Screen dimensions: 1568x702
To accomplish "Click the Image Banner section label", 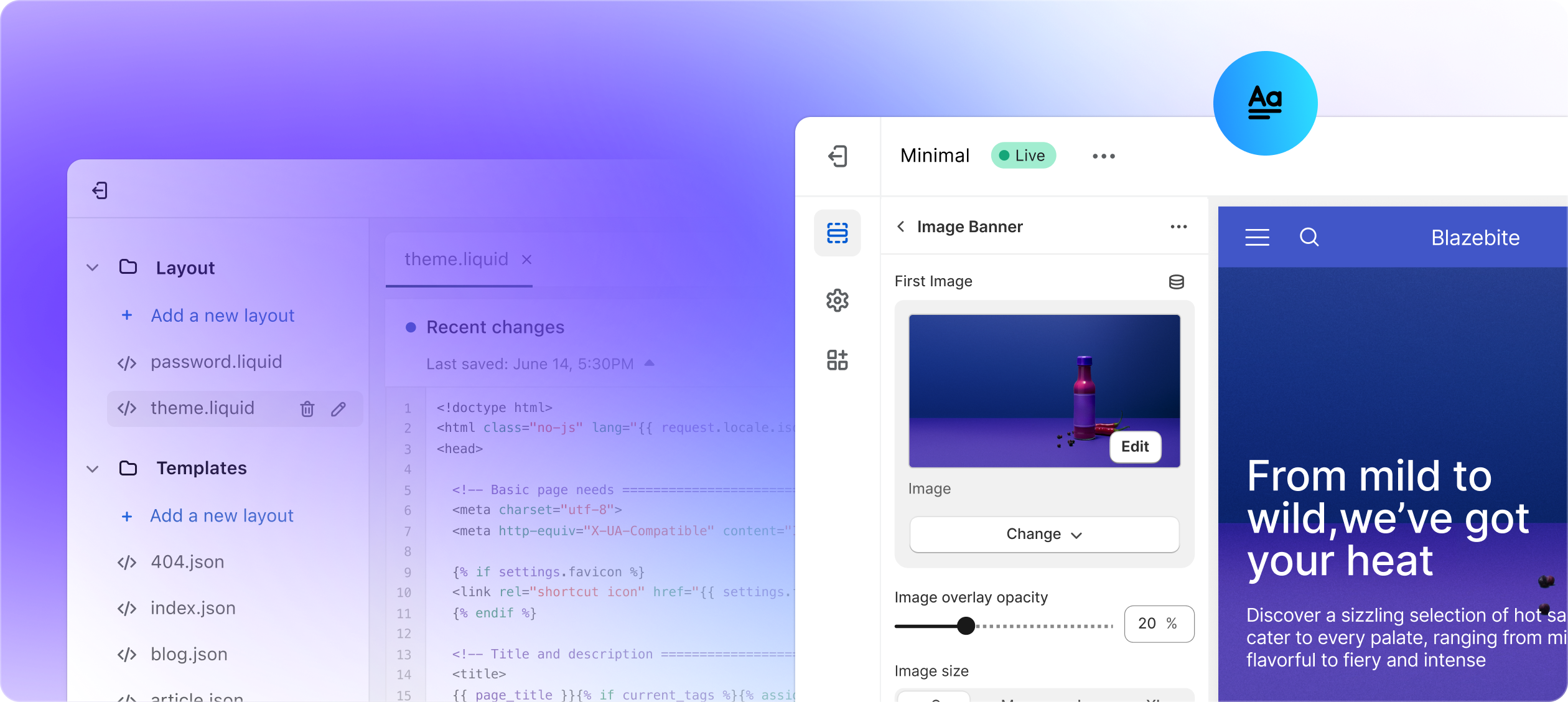I will pos(969,226).
